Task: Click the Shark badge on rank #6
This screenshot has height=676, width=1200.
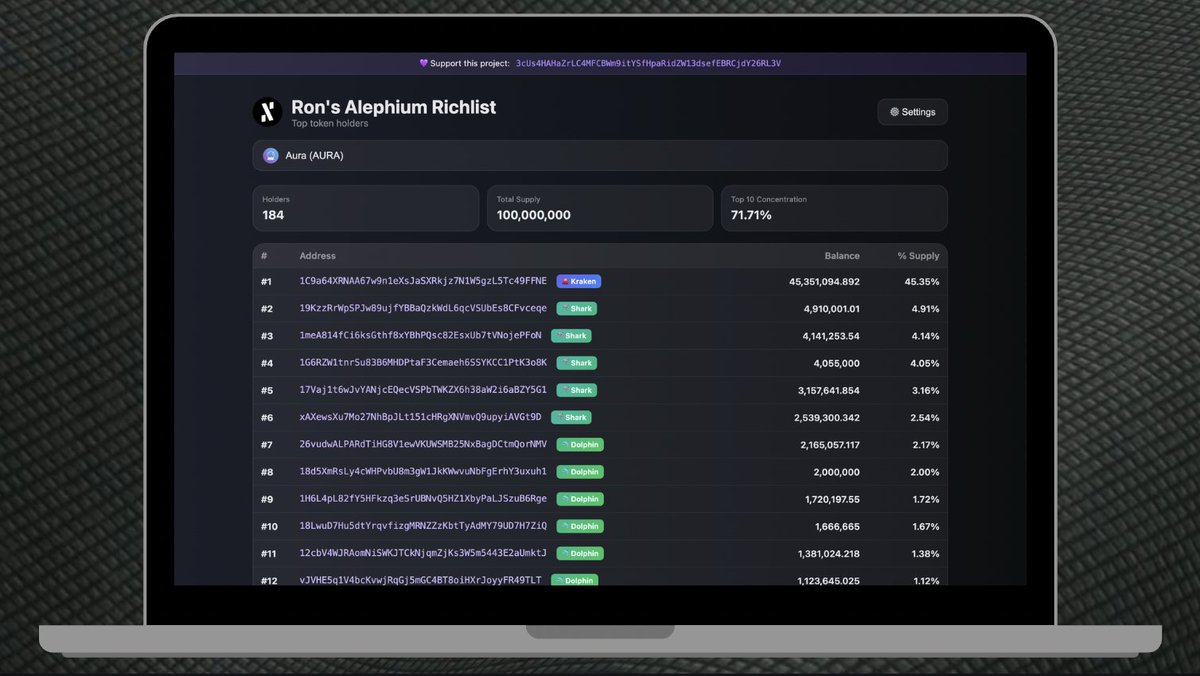Action: click(571, 417)
